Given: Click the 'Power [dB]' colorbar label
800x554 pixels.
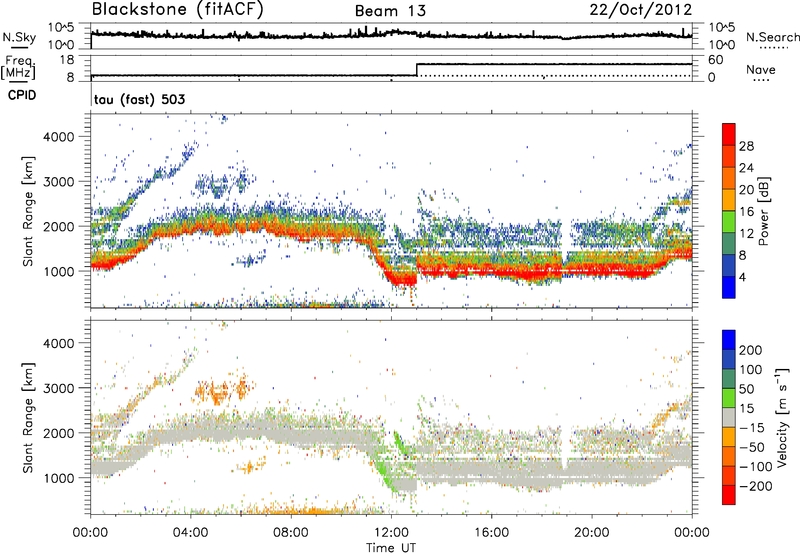Looking at the screenshot, I should [x=764, y=211].
